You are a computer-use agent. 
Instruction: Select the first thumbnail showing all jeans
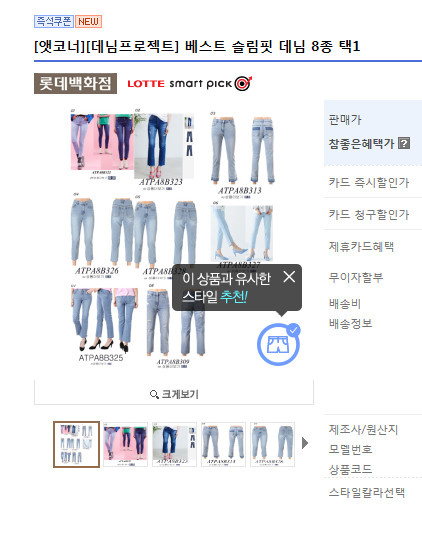(77, 444)
